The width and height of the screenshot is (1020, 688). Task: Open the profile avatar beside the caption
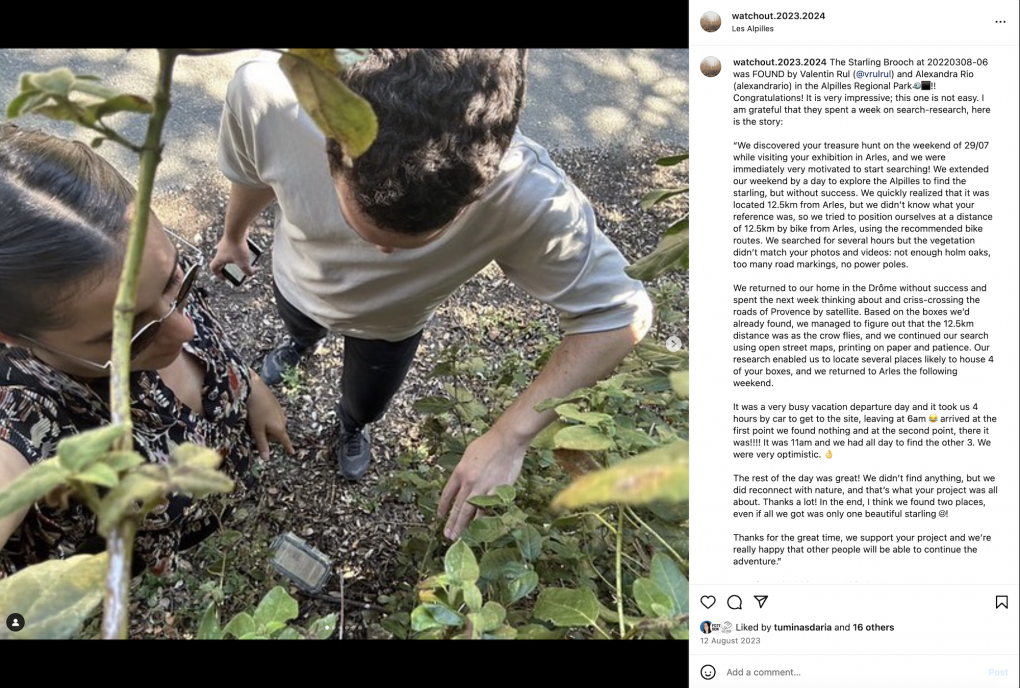coord(710,66)
